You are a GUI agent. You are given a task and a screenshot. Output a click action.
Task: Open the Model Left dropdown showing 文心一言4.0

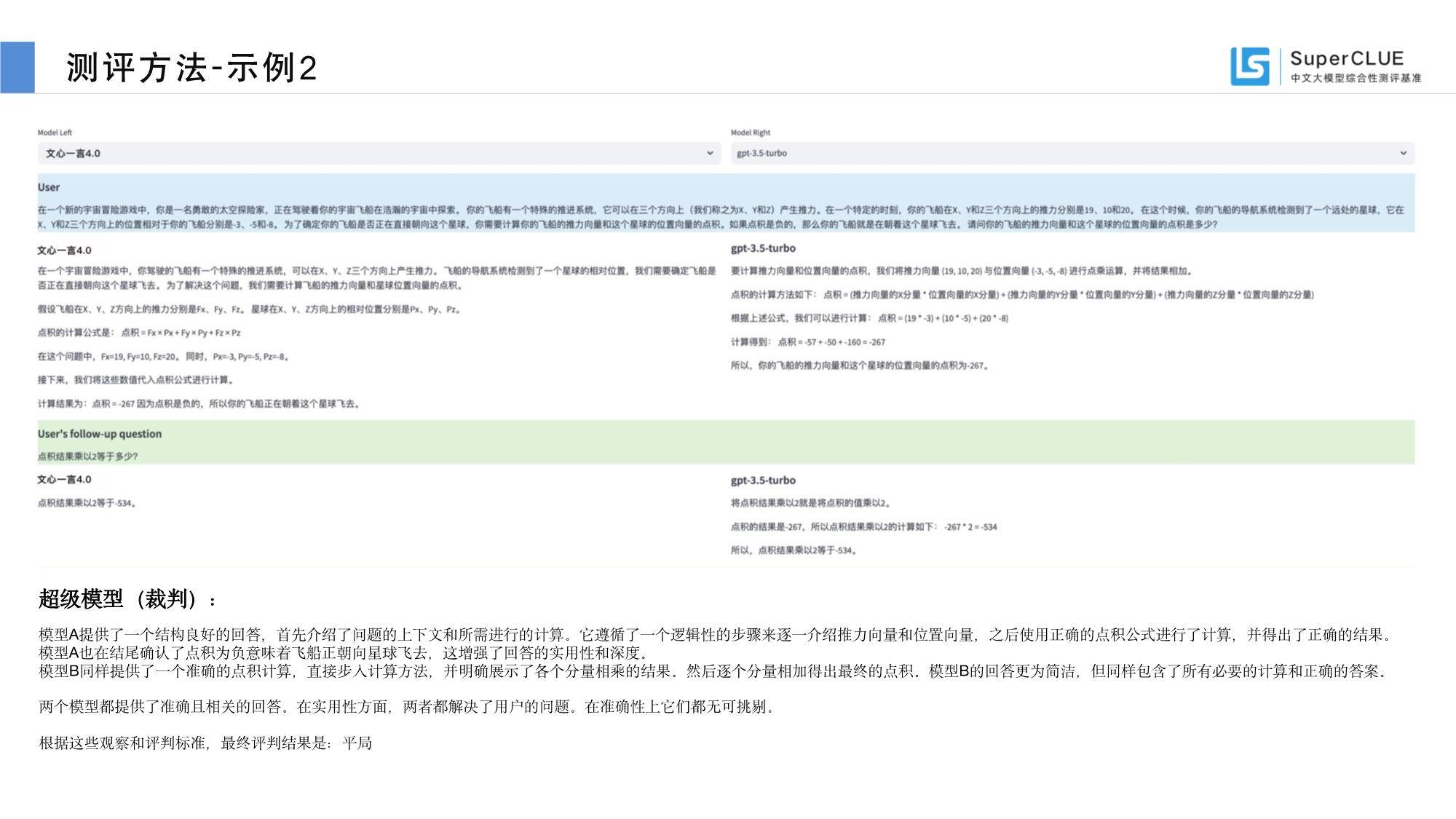[379, 153]
